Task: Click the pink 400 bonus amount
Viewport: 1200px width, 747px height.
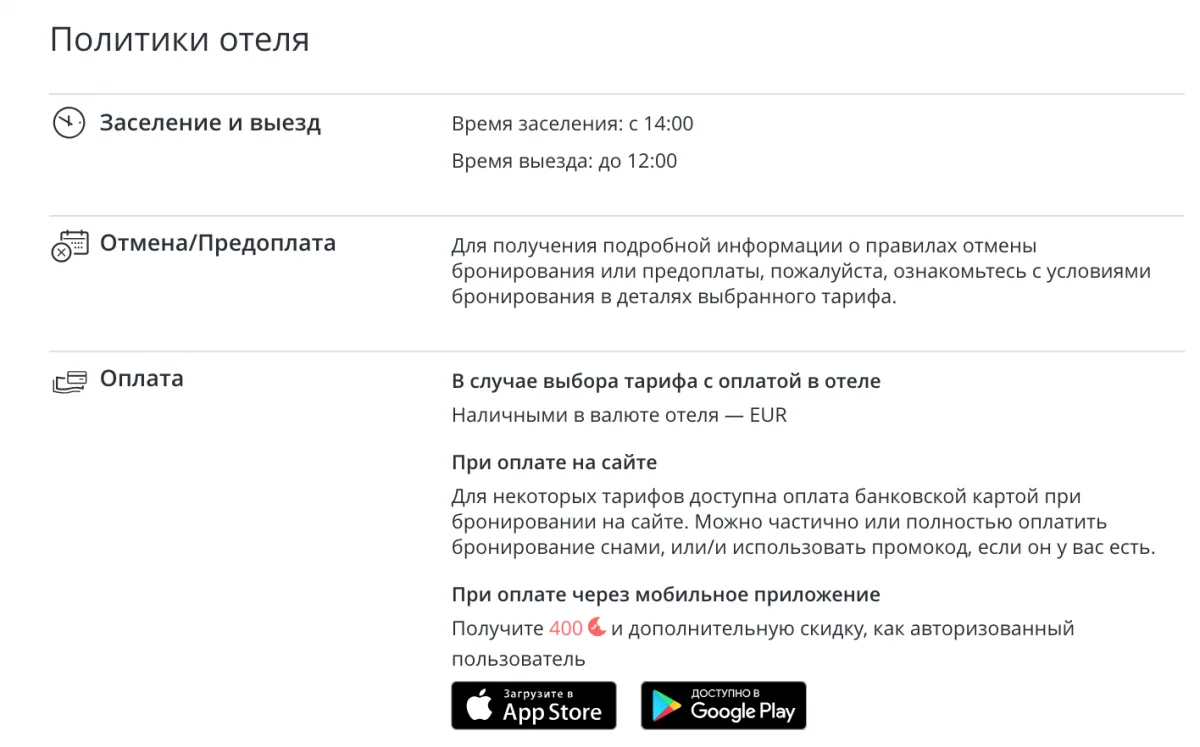Action: (566, 629)
